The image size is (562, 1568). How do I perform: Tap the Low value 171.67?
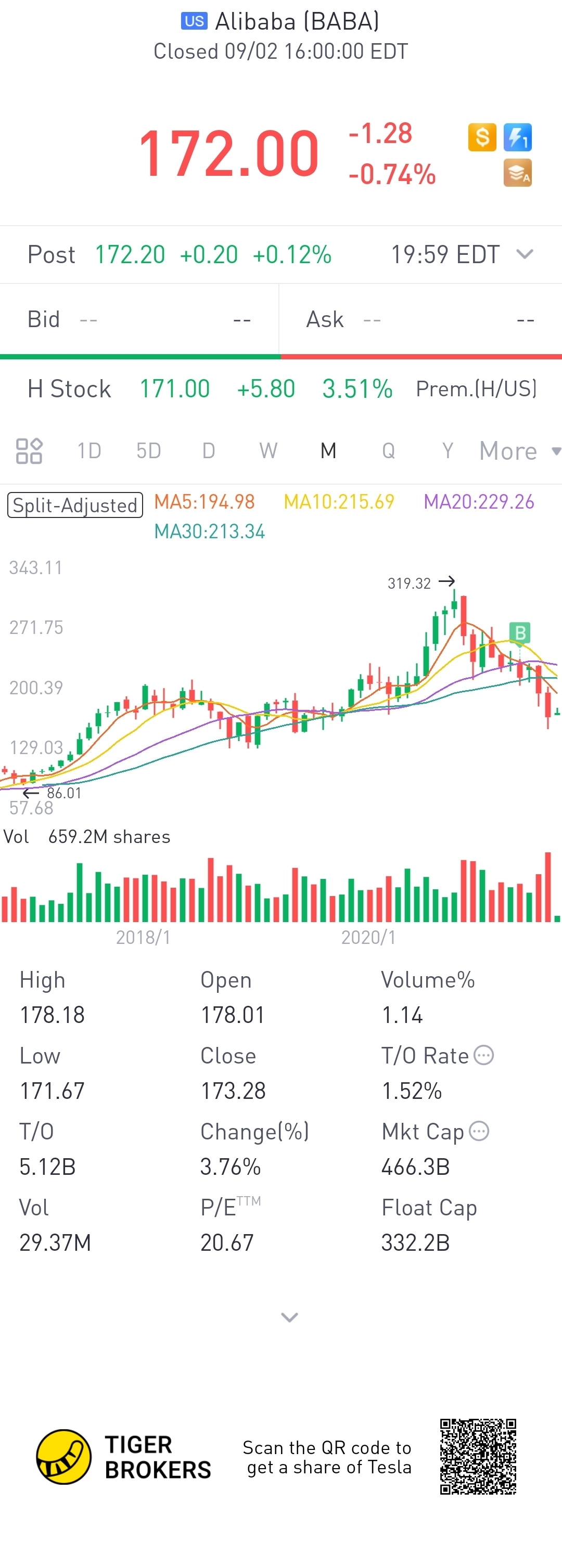52,1091
